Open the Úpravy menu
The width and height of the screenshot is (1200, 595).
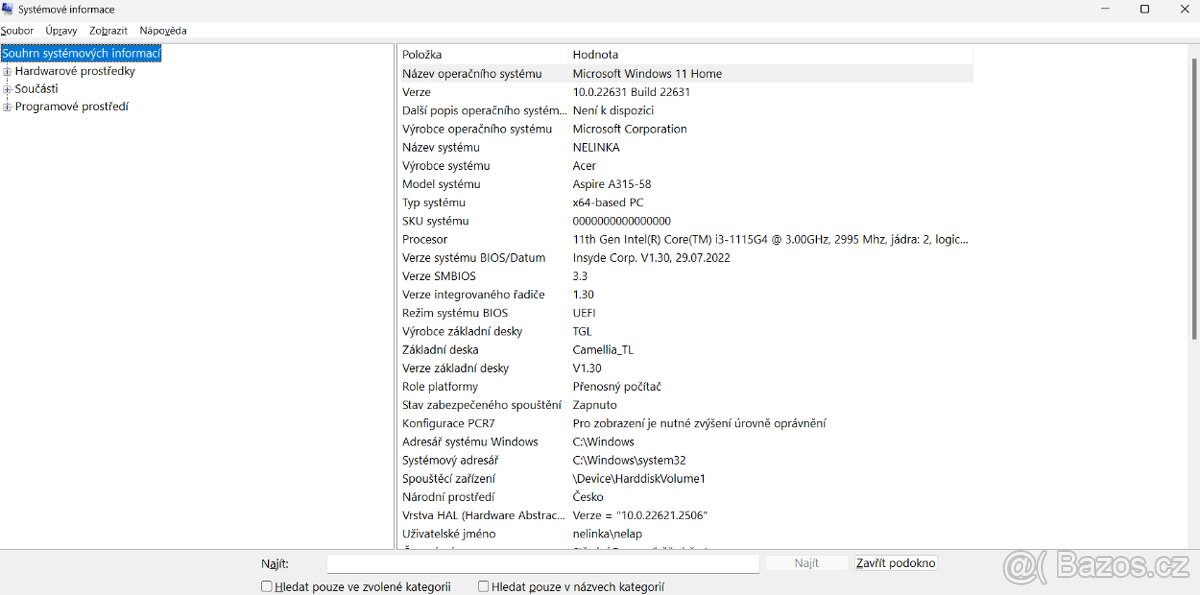pos(60,30)
